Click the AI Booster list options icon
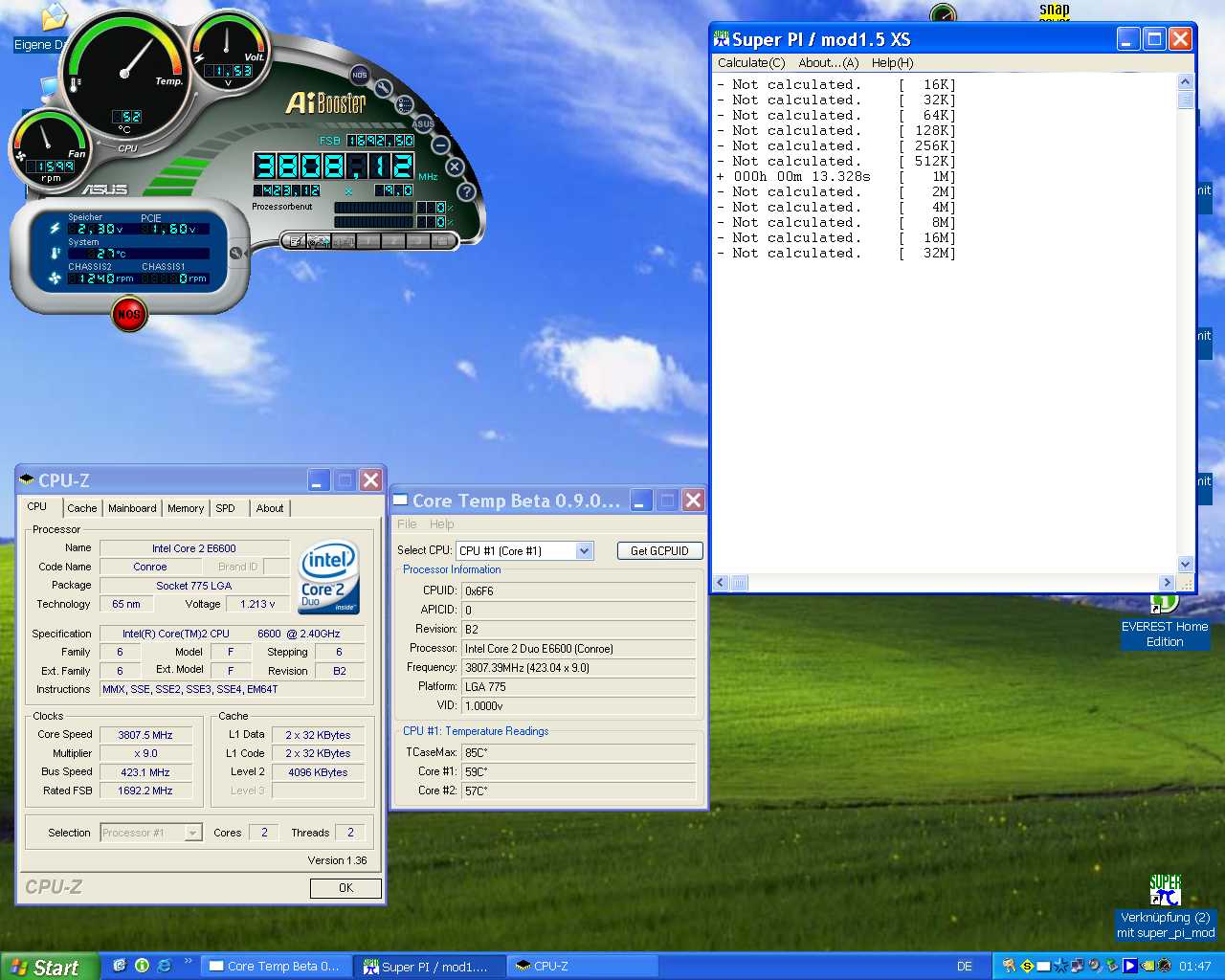 click(405, 104)
